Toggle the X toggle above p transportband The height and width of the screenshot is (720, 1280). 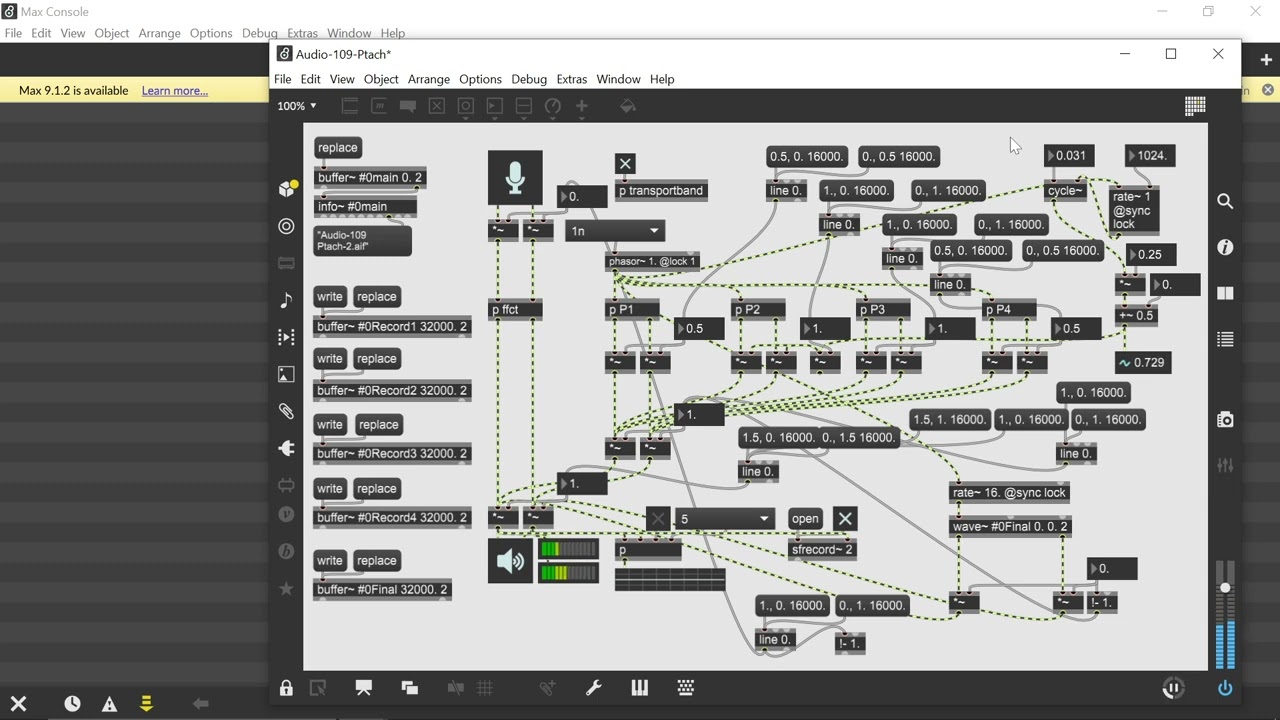pos(625,164)
